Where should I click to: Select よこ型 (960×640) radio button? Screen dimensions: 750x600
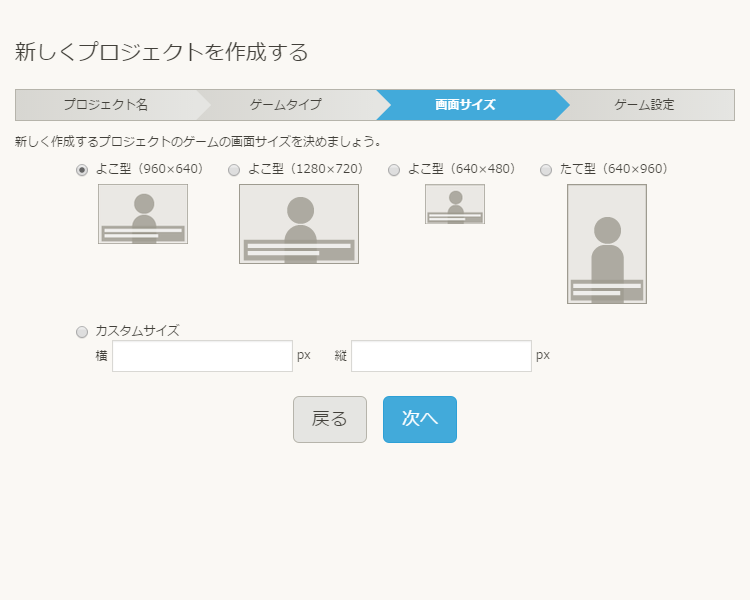pos(82,170)
